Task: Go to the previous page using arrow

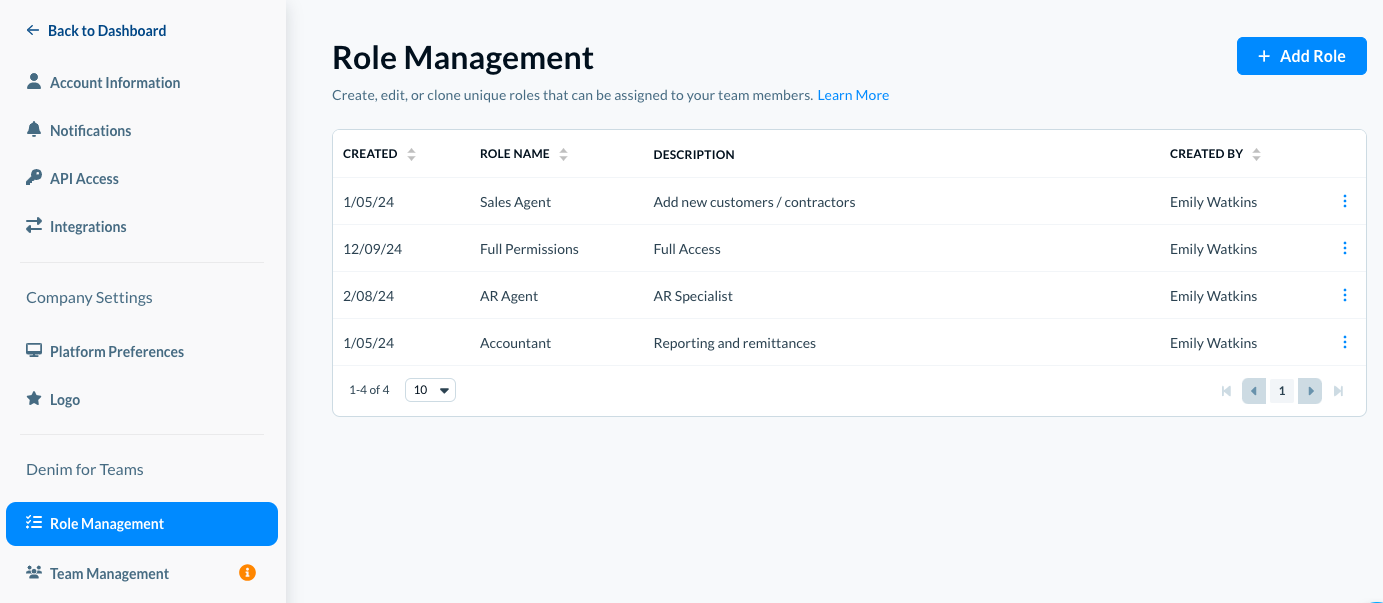Action: pos(1254,391)
